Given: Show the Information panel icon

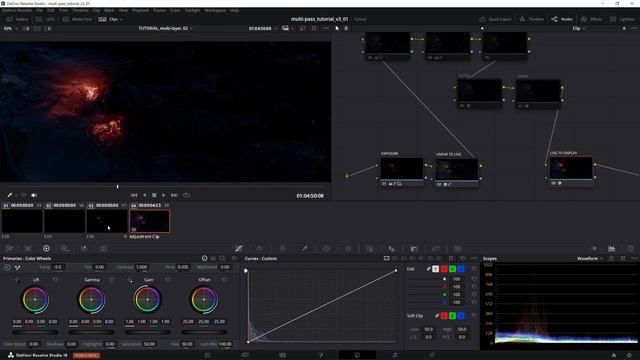Looking at the screenshot, I should [631, 248].
